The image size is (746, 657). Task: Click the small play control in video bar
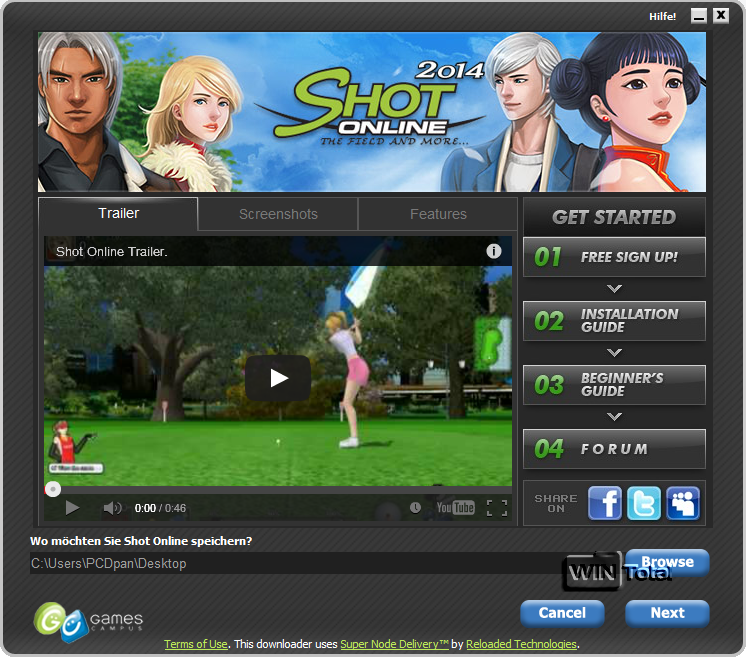[72, 508]
